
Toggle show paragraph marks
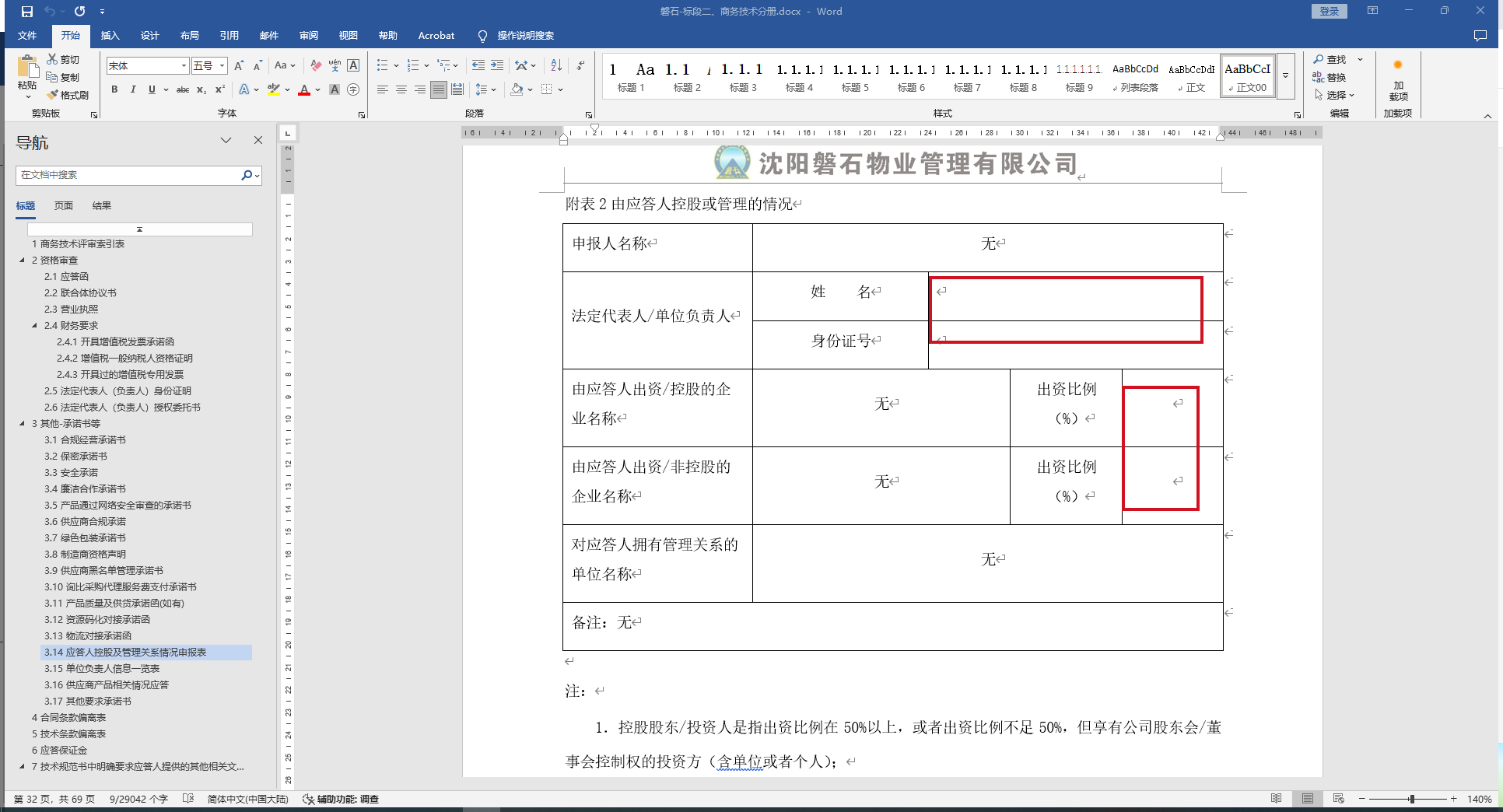(x=581, y=65)
